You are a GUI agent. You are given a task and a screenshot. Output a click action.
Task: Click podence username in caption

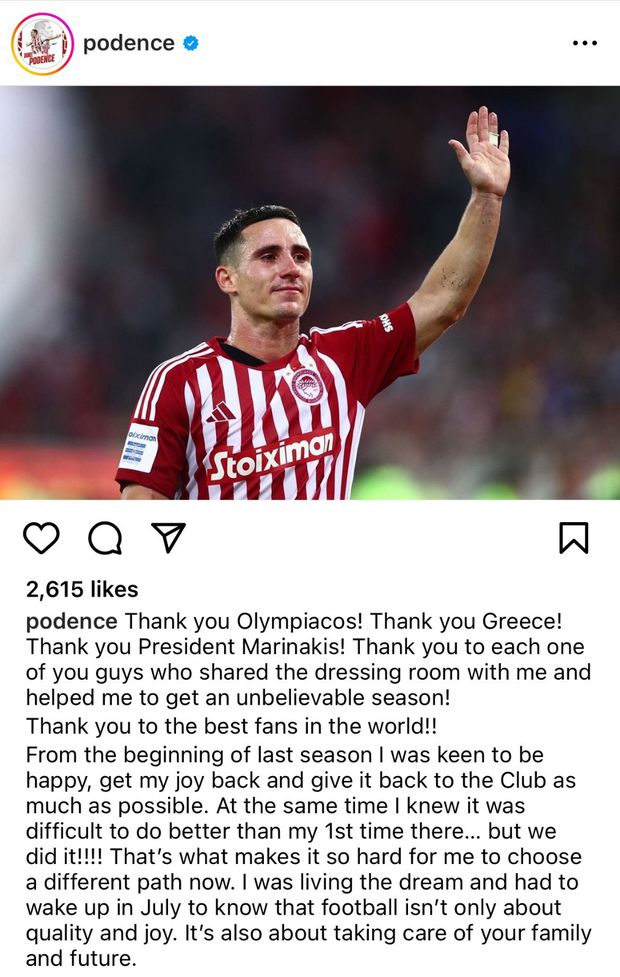point(72,621)
